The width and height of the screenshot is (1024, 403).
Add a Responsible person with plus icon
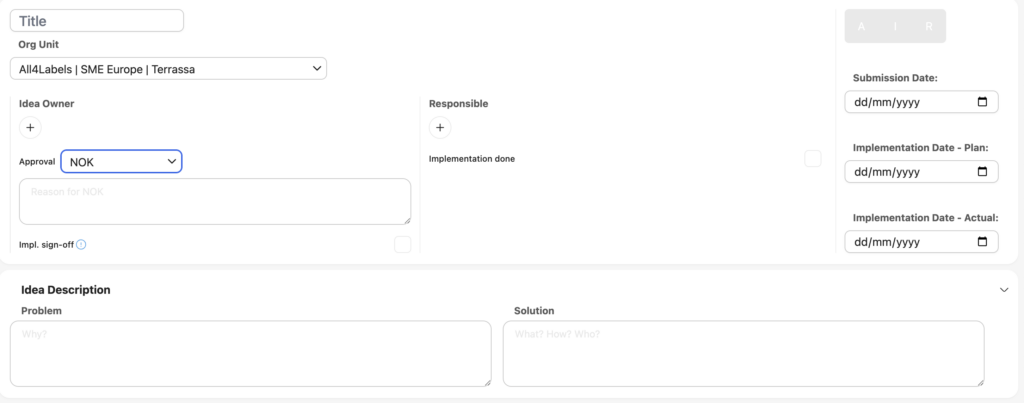(440, 127)
